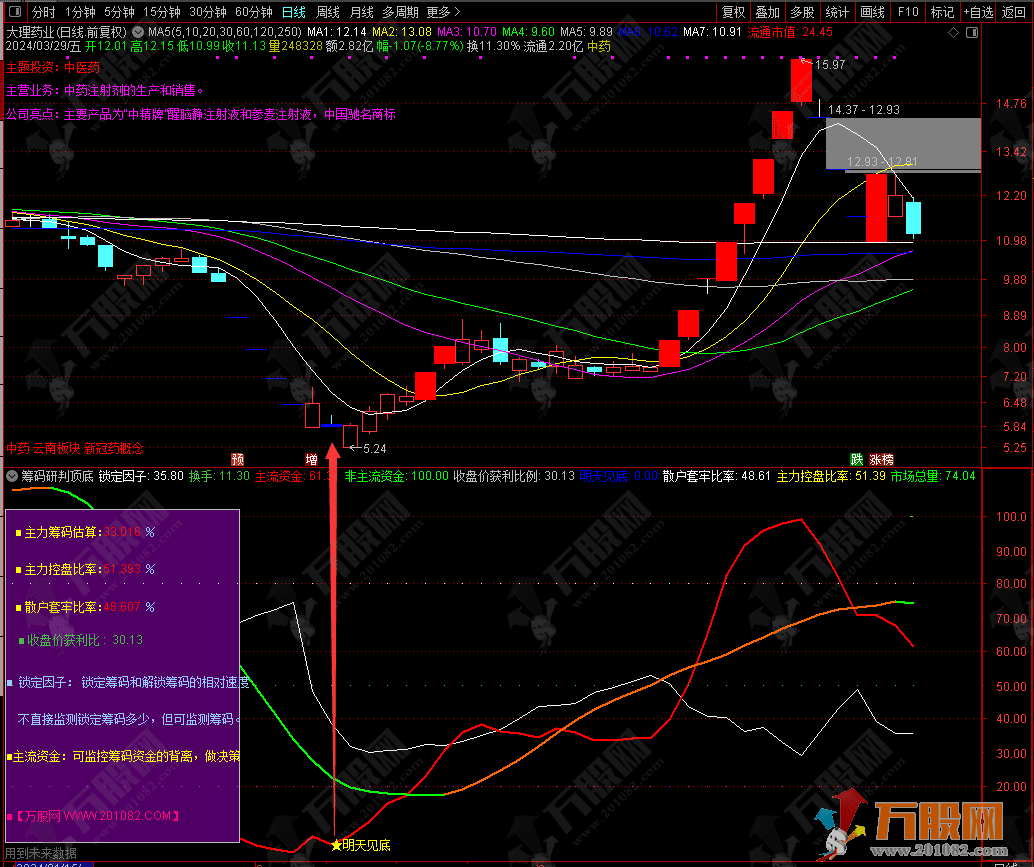Switch to the 5分钟 period
This screenshot has height=867, width=1034.
[x=119, y=12]
